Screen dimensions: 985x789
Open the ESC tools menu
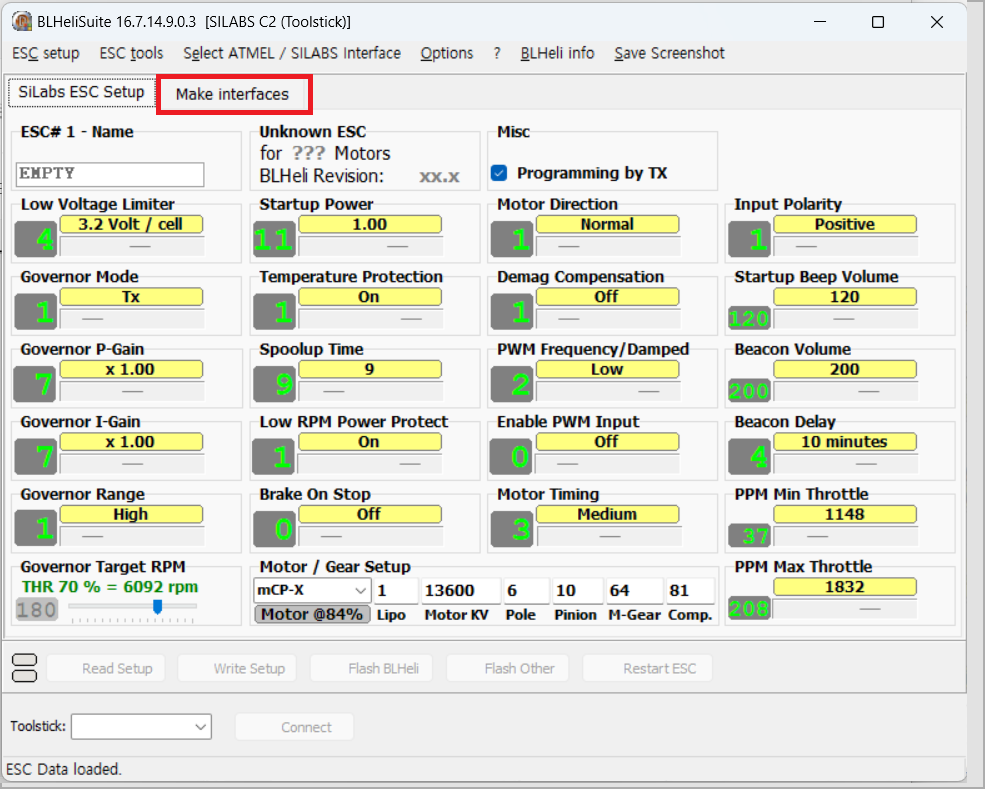[131, 53]
